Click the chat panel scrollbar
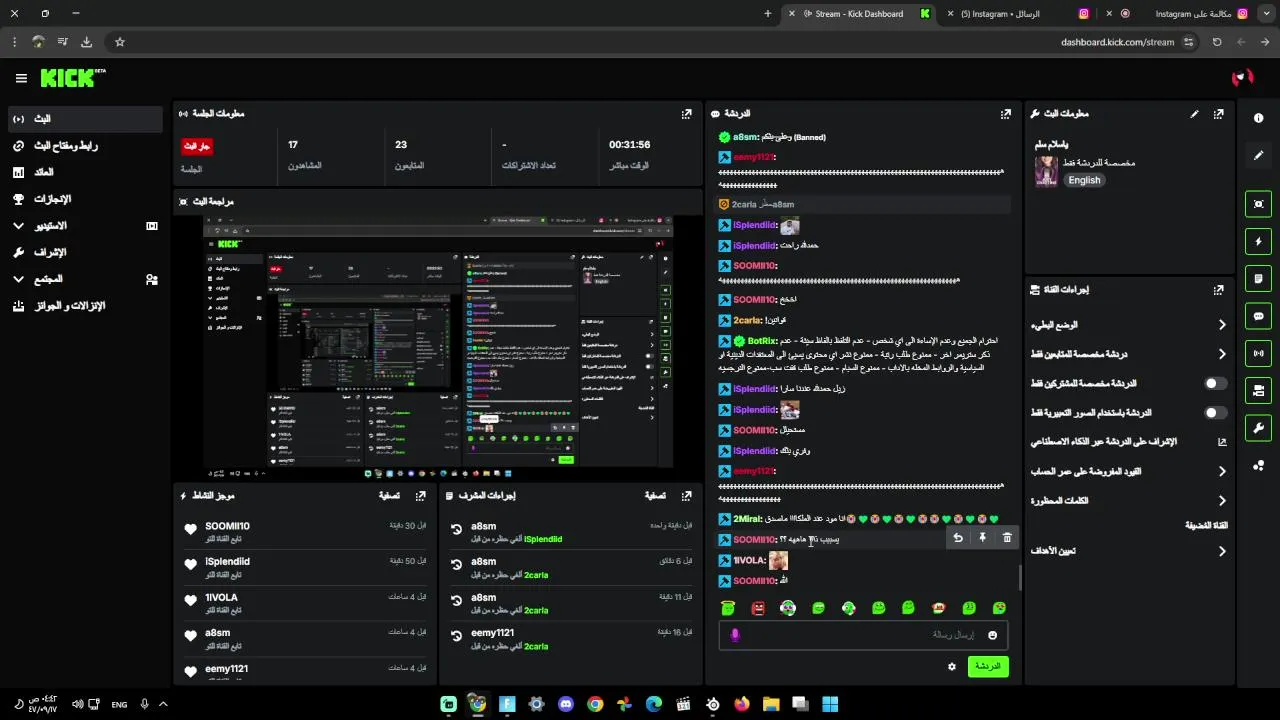Image resolution: width=1280 pixels, height=720 pixels. point(1020,578)
